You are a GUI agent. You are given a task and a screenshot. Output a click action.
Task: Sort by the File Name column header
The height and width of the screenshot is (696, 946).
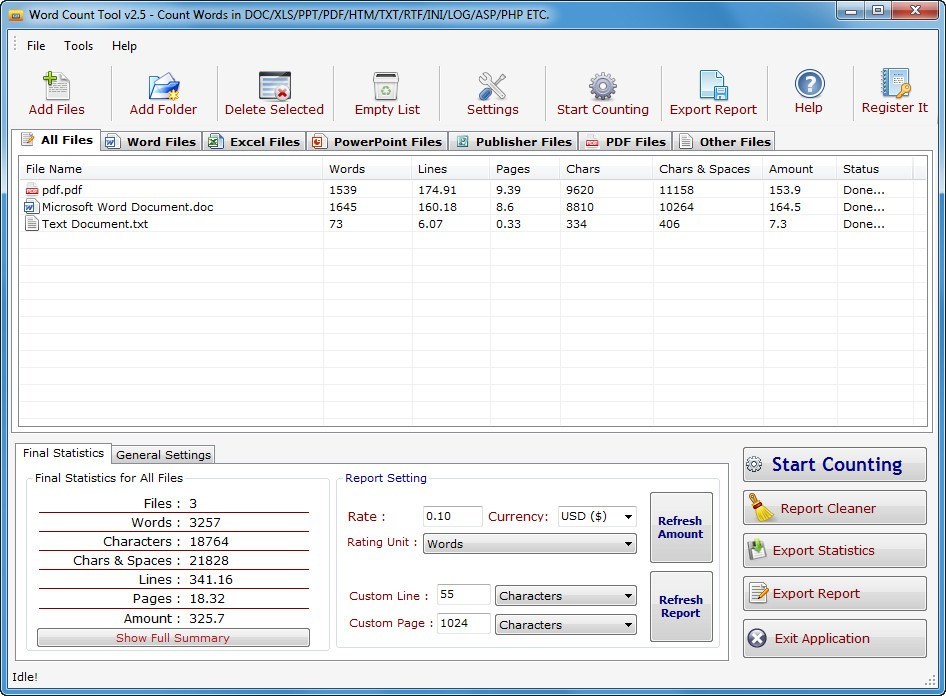tap(171, 169)
